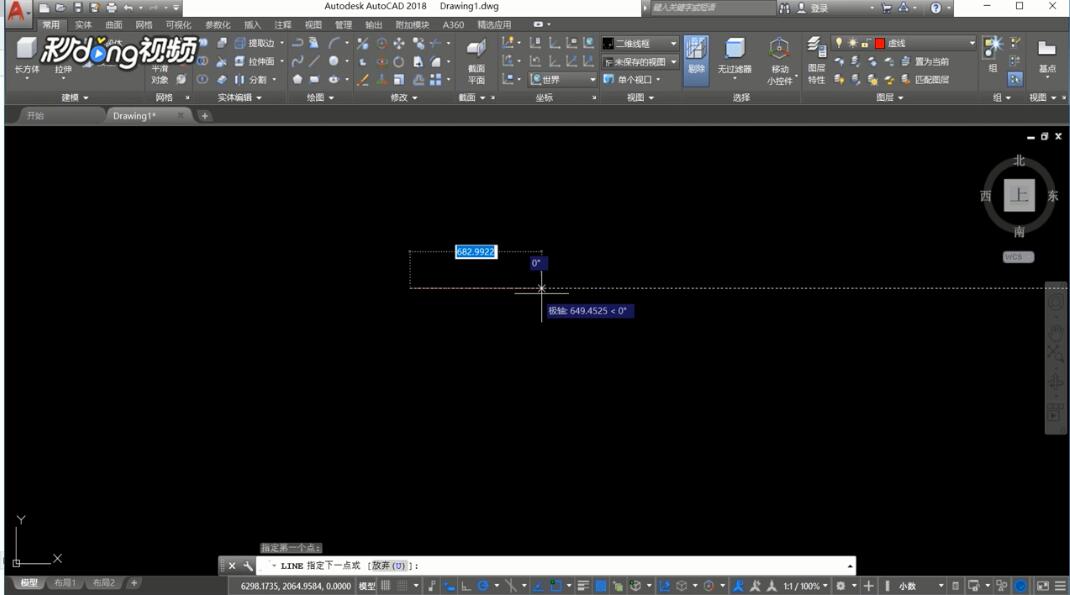Screen dimensions: 1070x595
Task: Open the layer 虚线 dropdown list
Action: 905,43
